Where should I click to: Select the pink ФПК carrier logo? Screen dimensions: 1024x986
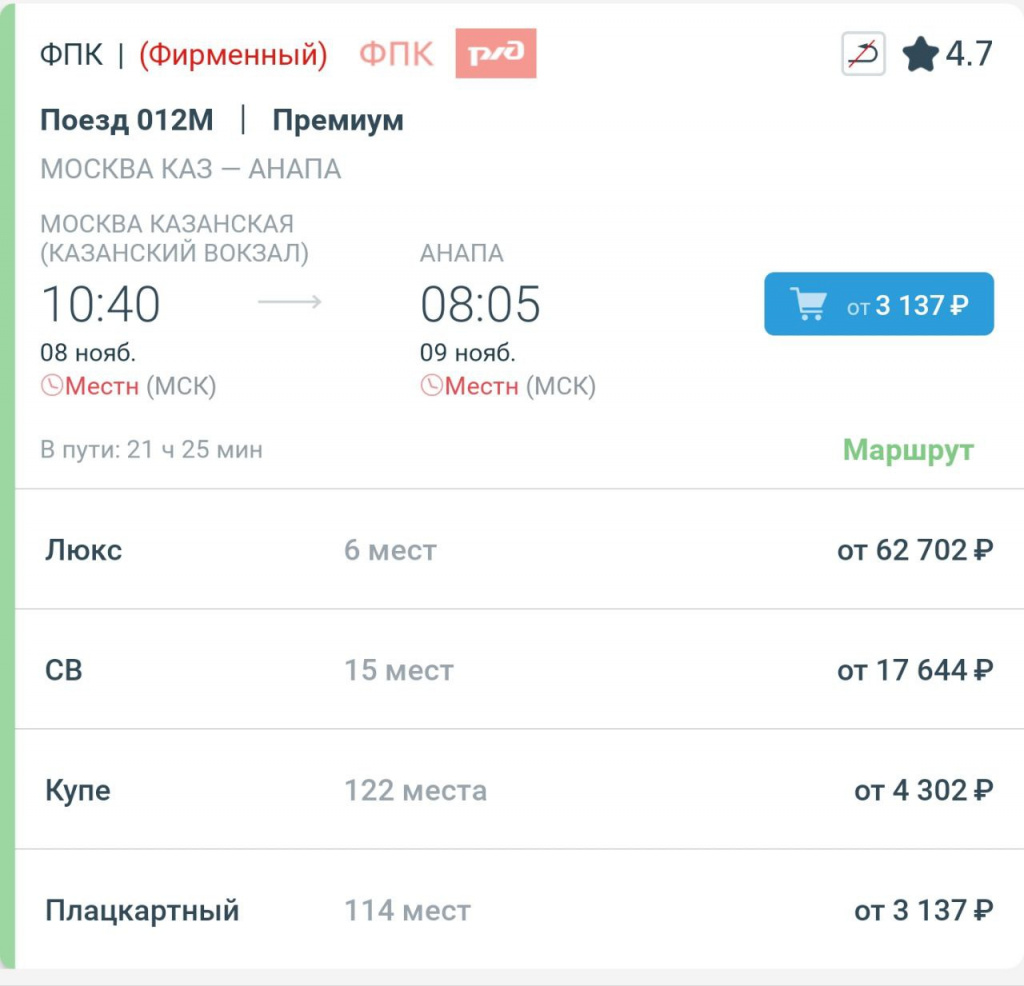396,51
